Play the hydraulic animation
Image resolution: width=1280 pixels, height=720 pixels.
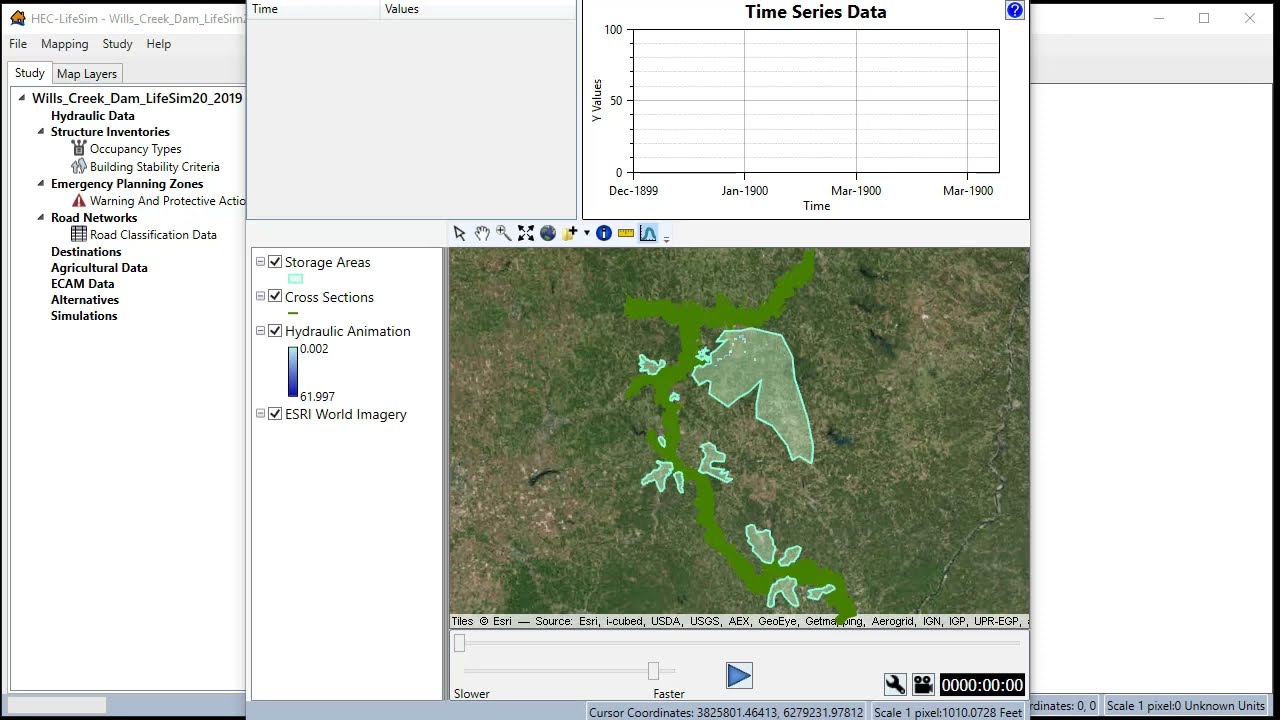pyautogui.click(x=739, y=677)
